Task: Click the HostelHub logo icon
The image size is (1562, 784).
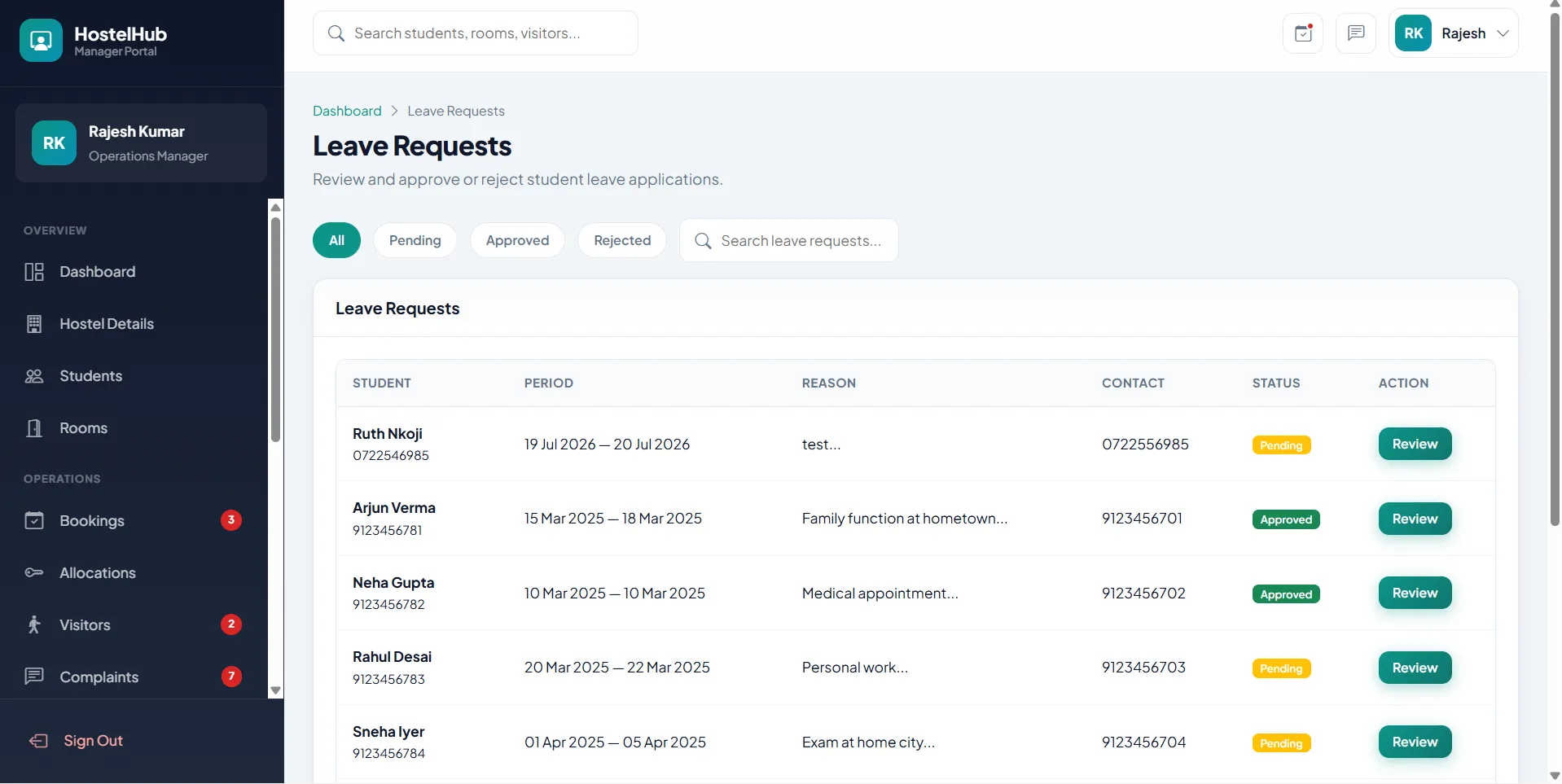Action: [x=41, y=40]
